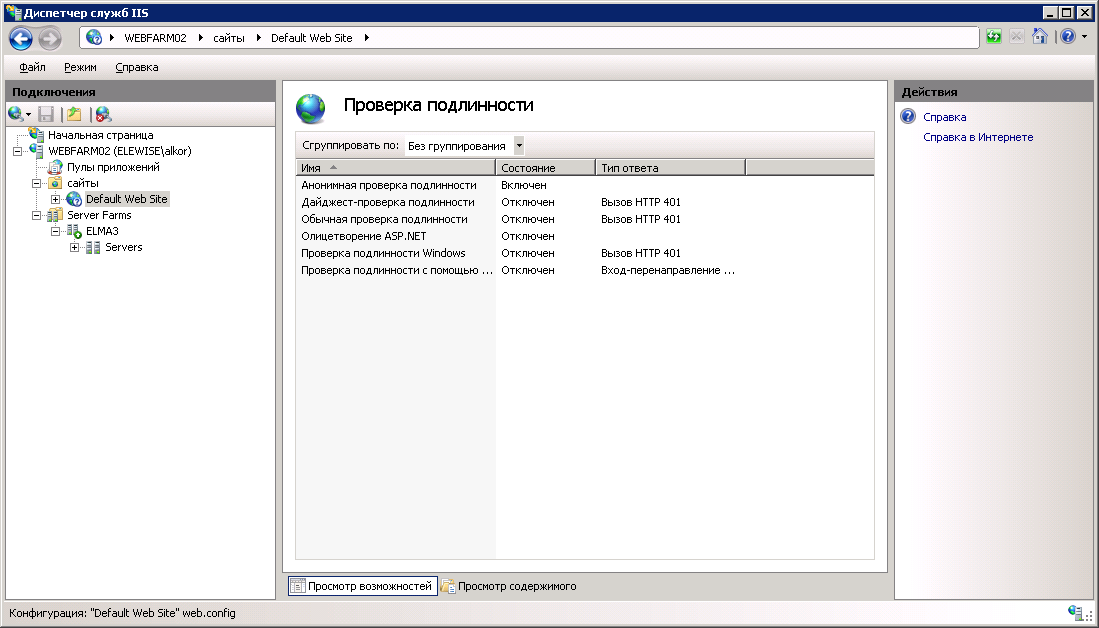This screenshot has height=628, width=1099.
Task: Click the create connection globe icon
Action: point(16,114)
